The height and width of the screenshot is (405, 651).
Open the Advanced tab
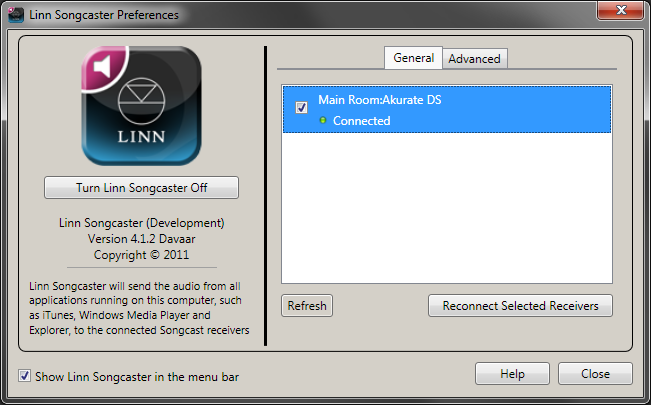pyautogui.click(x=475, y=59)
